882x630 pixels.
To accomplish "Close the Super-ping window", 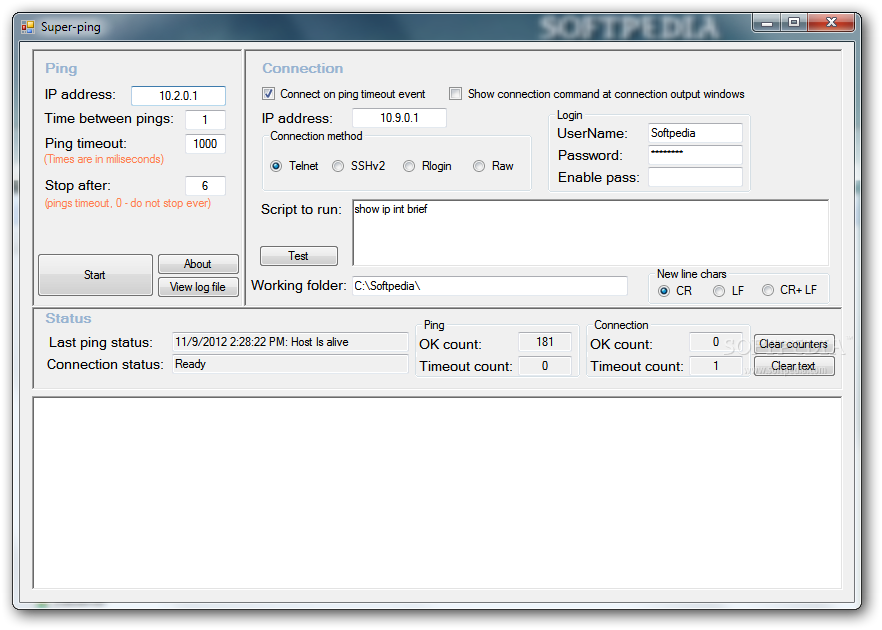I will [831, 22].
